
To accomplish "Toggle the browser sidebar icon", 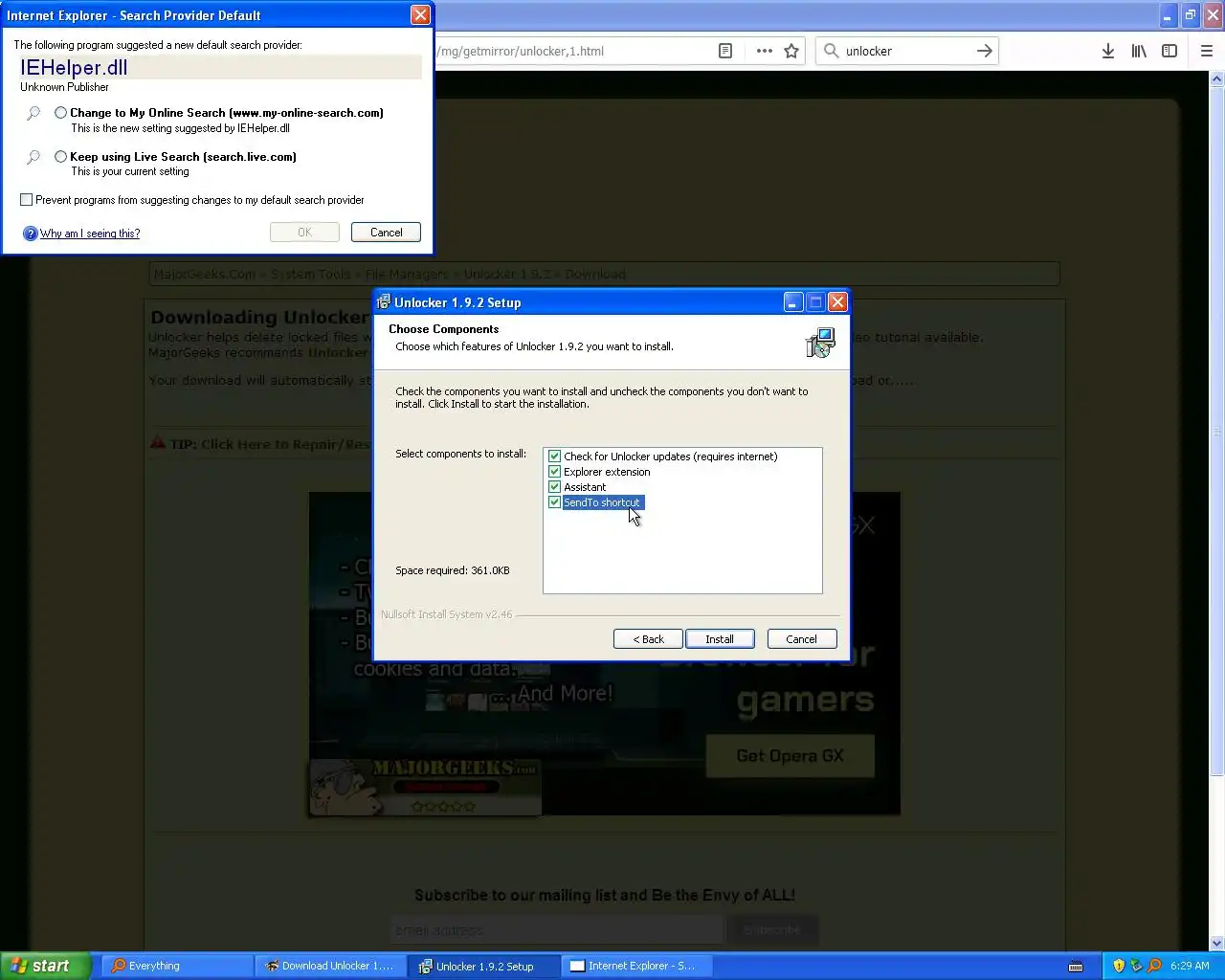I will [1169, 51].
